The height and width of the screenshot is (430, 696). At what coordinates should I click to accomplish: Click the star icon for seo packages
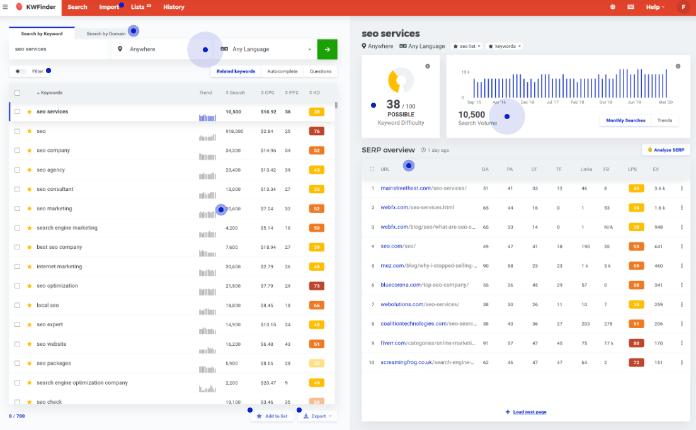tap(29, 363)
